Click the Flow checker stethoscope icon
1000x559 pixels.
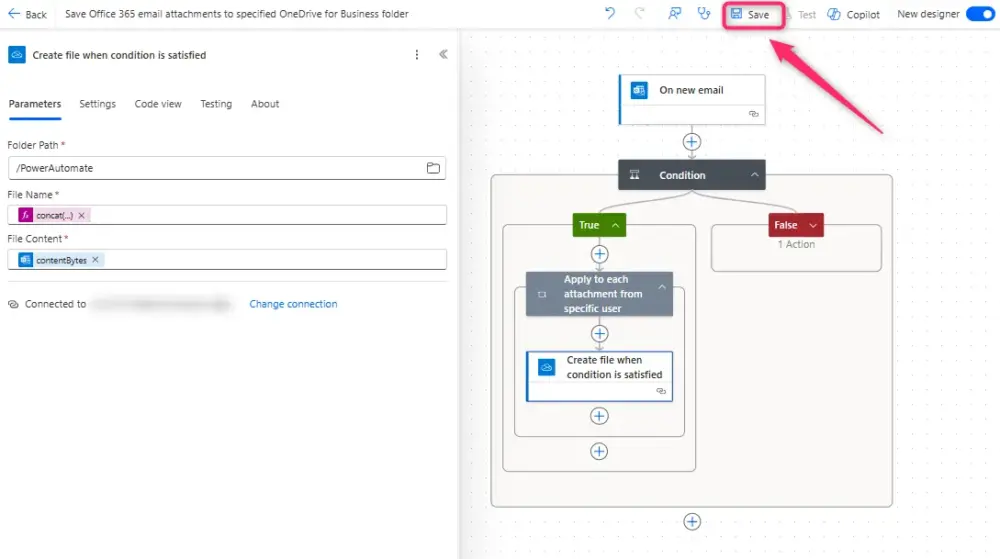click(x=704, y=14)
